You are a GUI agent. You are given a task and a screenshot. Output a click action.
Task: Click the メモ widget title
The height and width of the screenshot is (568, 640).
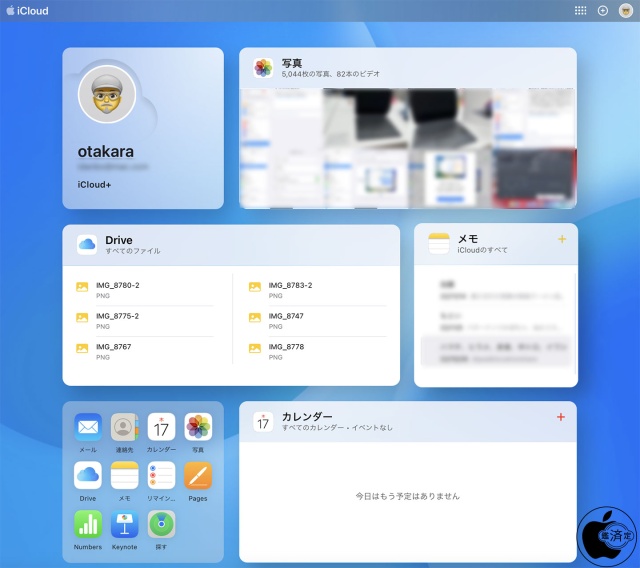[x=468, y=239]
